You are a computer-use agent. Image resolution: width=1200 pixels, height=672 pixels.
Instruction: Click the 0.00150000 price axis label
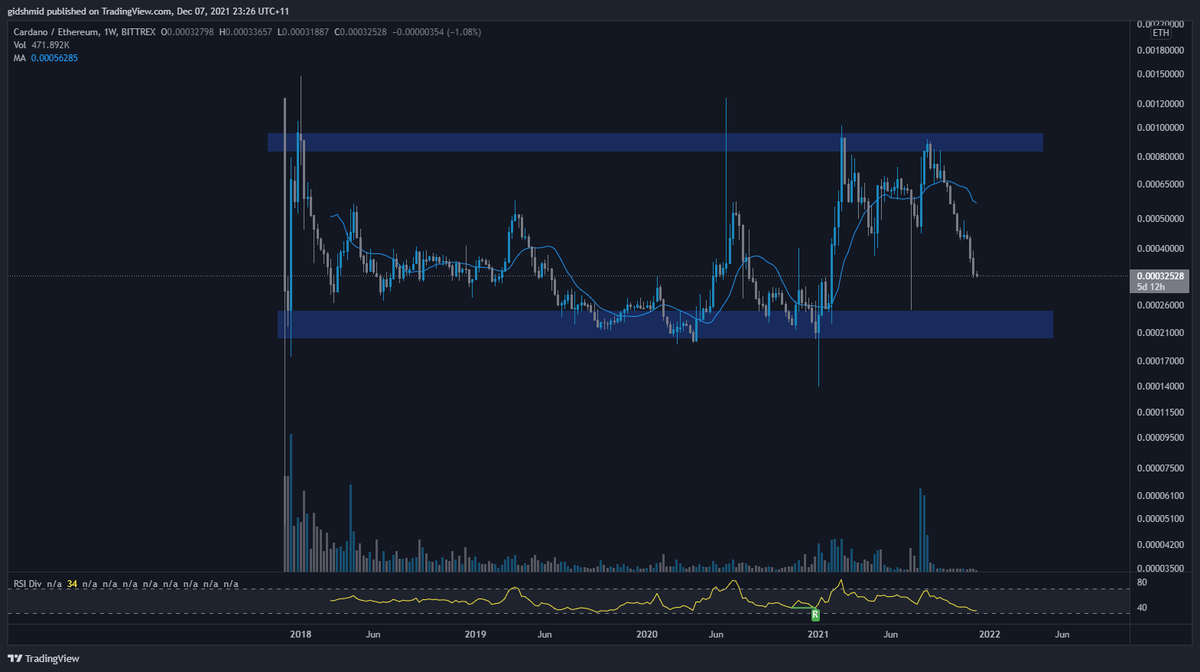[x=1160, y=74]
